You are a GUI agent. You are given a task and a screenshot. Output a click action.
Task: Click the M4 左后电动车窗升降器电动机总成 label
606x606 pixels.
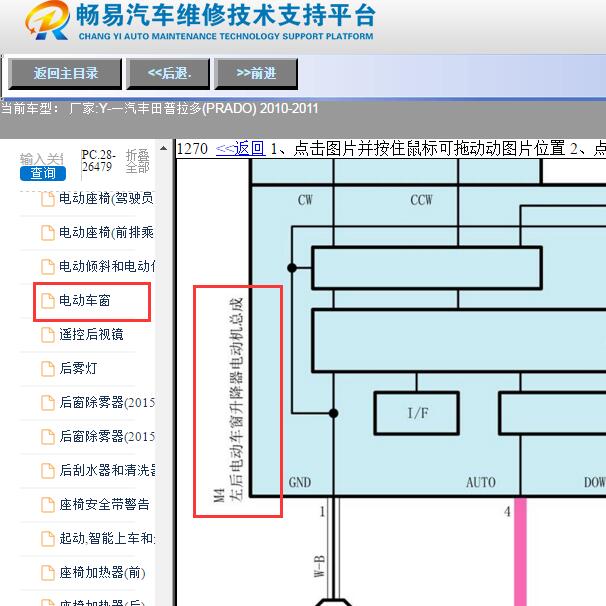coord(228,400)
